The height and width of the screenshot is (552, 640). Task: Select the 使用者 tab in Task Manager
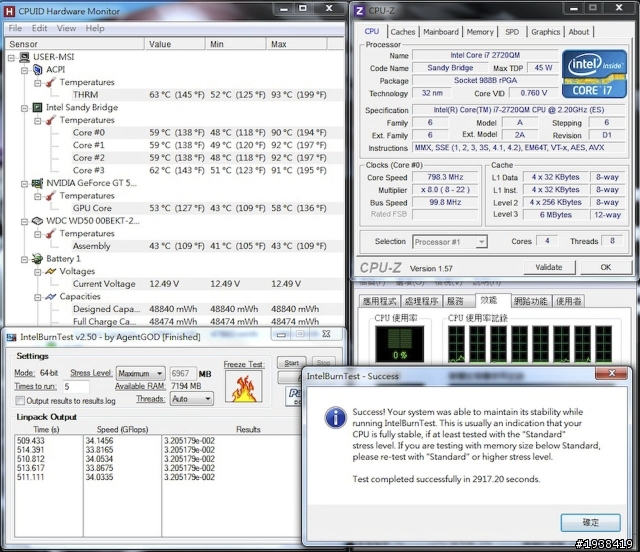pos(569,301)
